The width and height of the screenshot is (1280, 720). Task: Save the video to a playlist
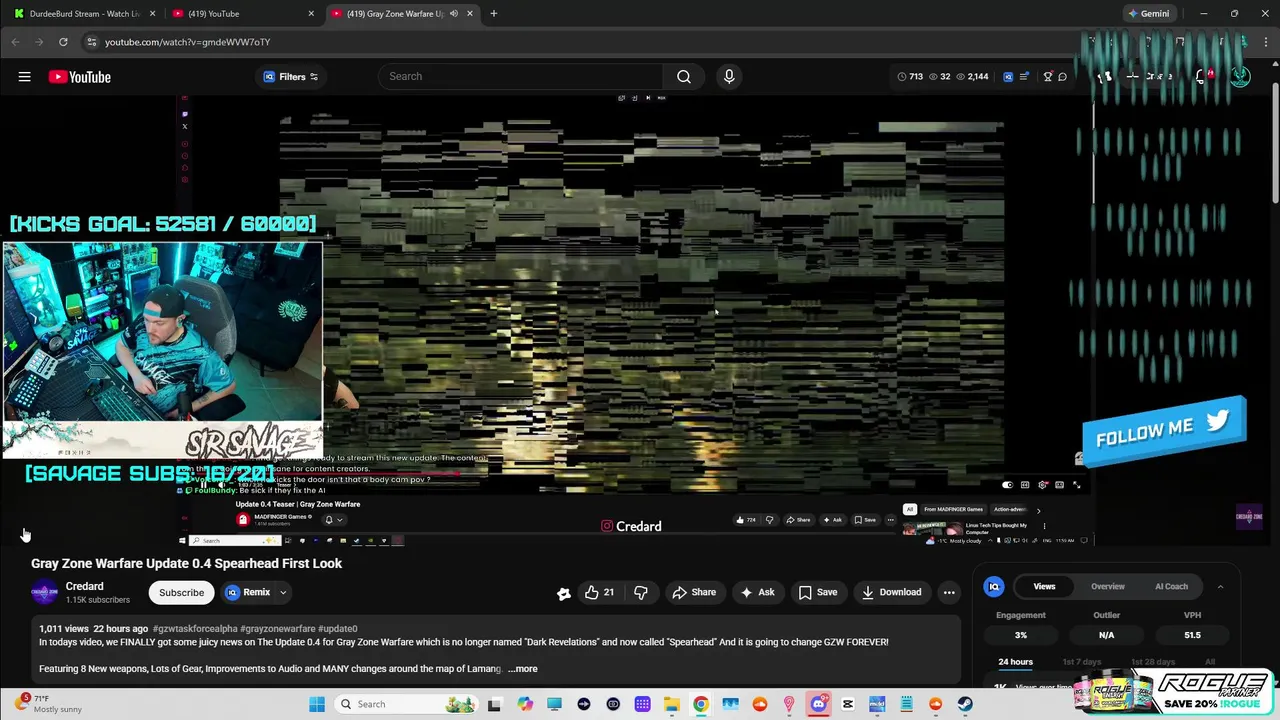tap(818, 592)
